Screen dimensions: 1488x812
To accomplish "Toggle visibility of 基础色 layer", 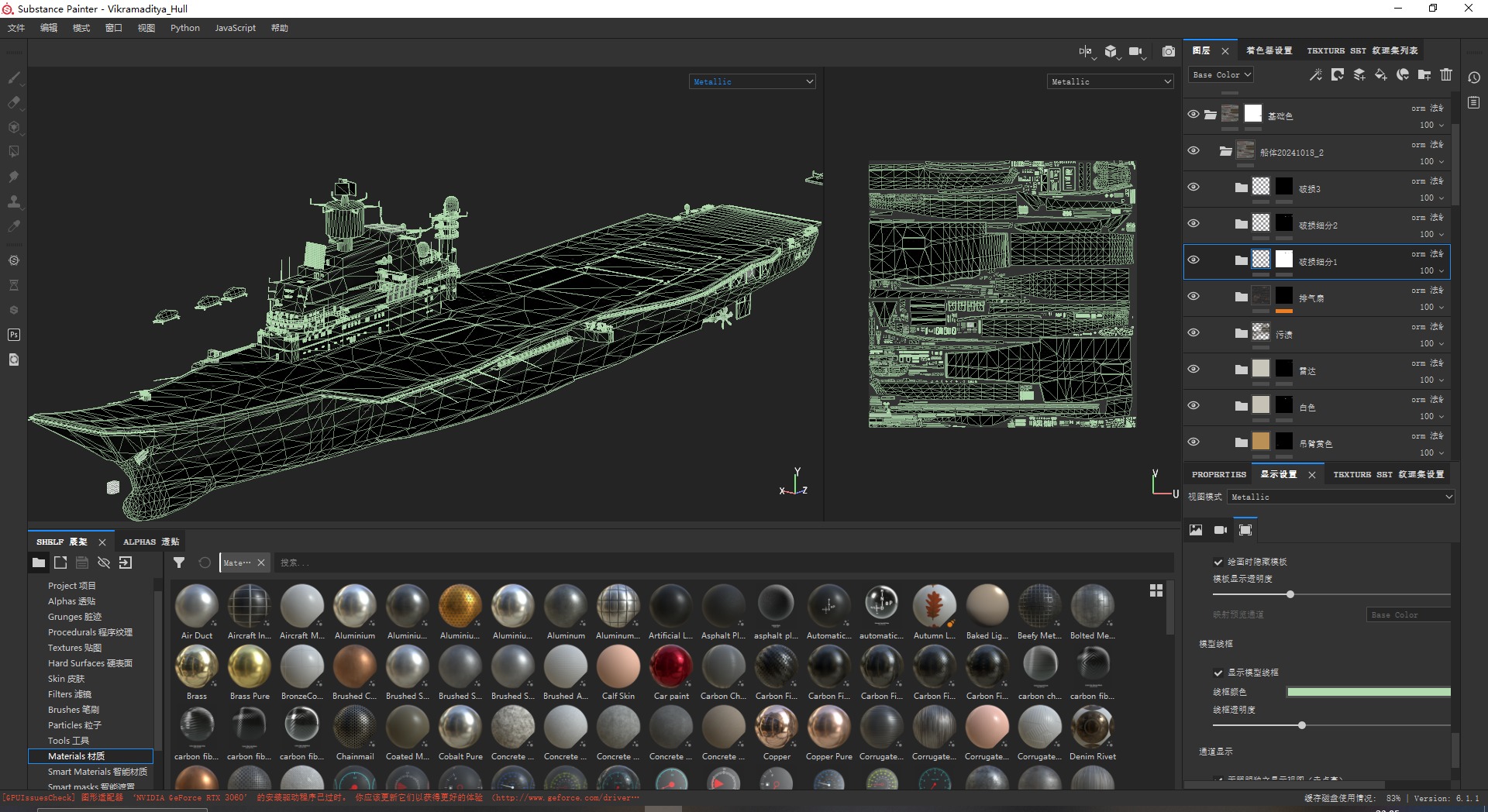I will point(1193,114).
